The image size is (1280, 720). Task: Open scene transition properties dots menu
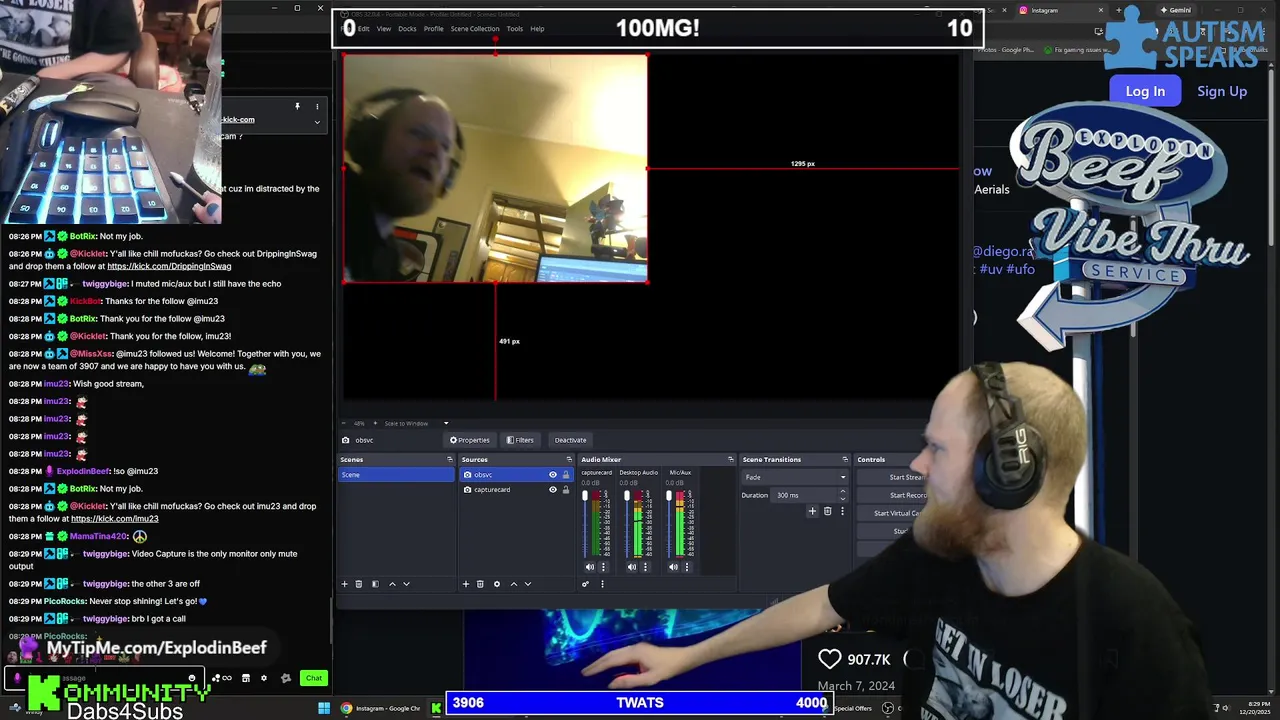[x=842, y=511]
